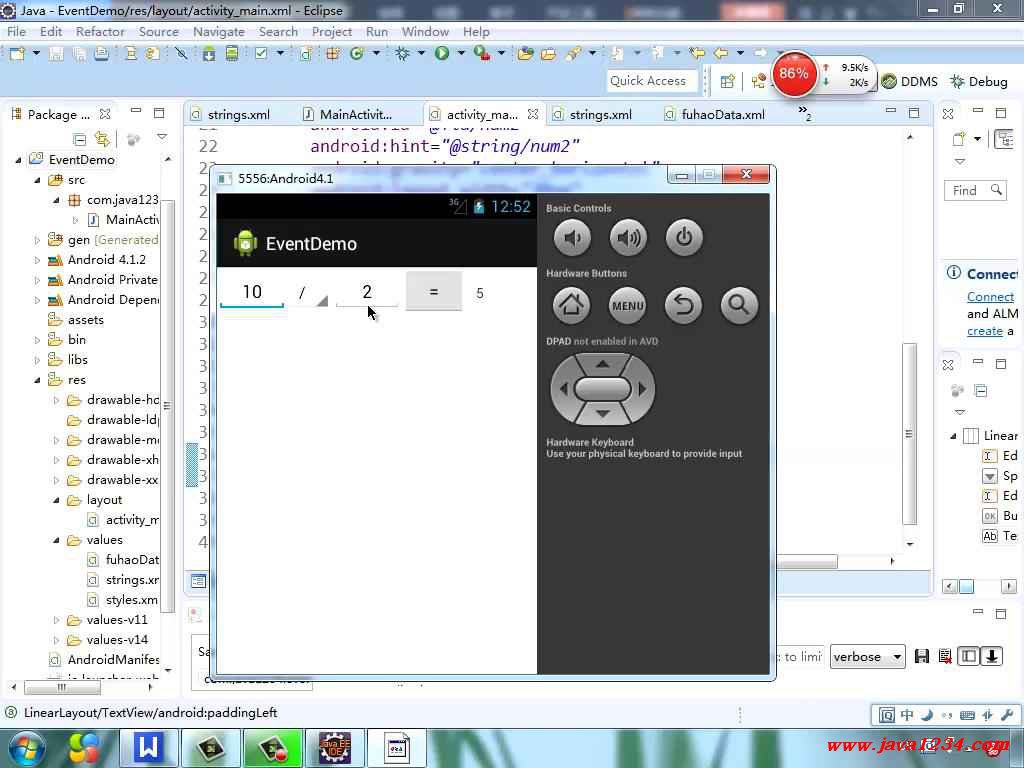Click the green Run button in toolbar

(442, 54)
